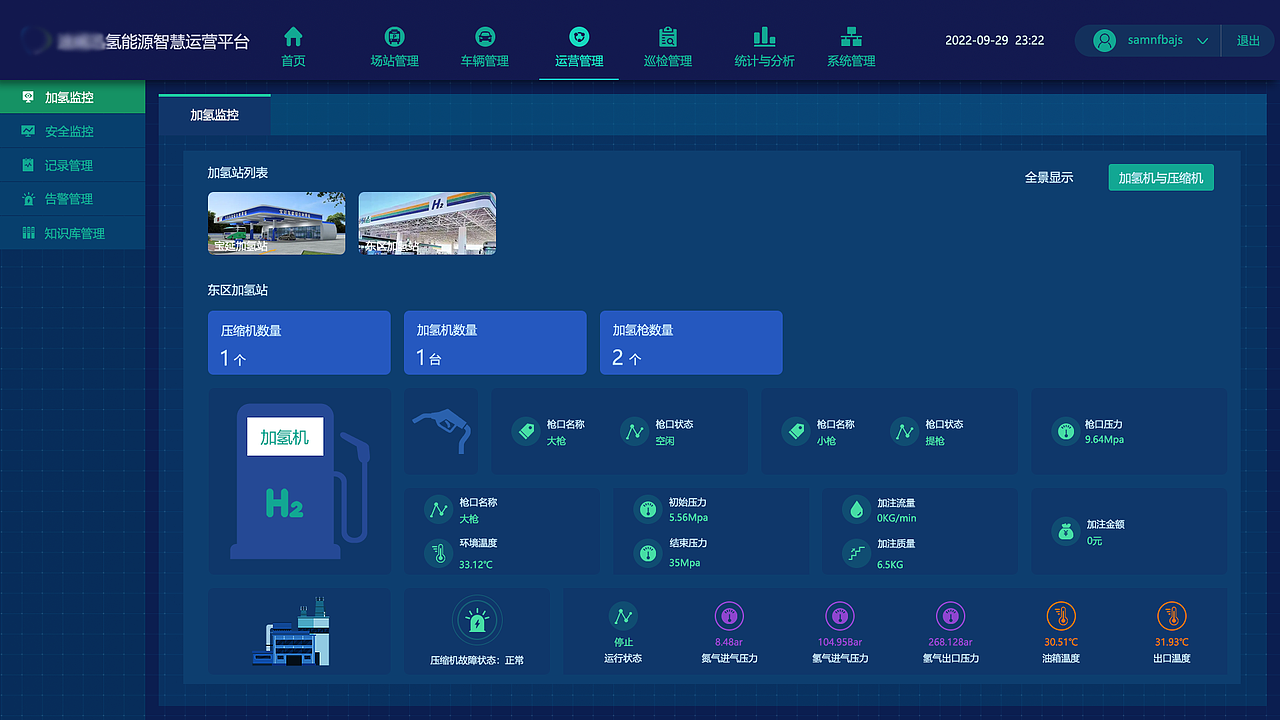Viewport: 1280px width, 720px height.
Task: Select the 东区加氢站 station thumbnail
Action: click(x=427, y=223)
